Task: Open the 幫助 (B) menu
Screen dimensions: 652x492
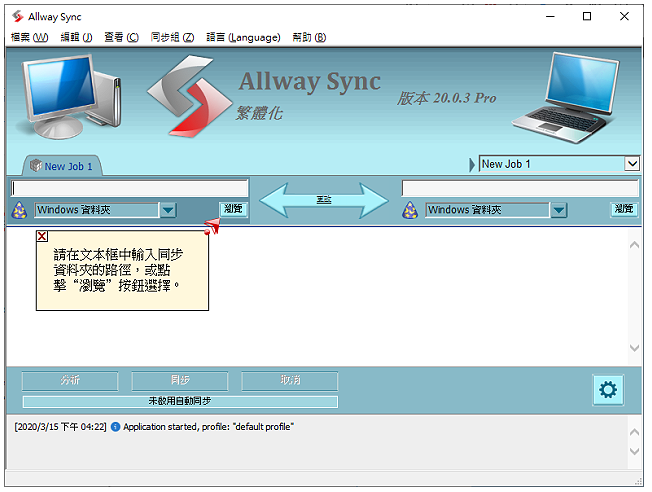Action: point(309,37)
